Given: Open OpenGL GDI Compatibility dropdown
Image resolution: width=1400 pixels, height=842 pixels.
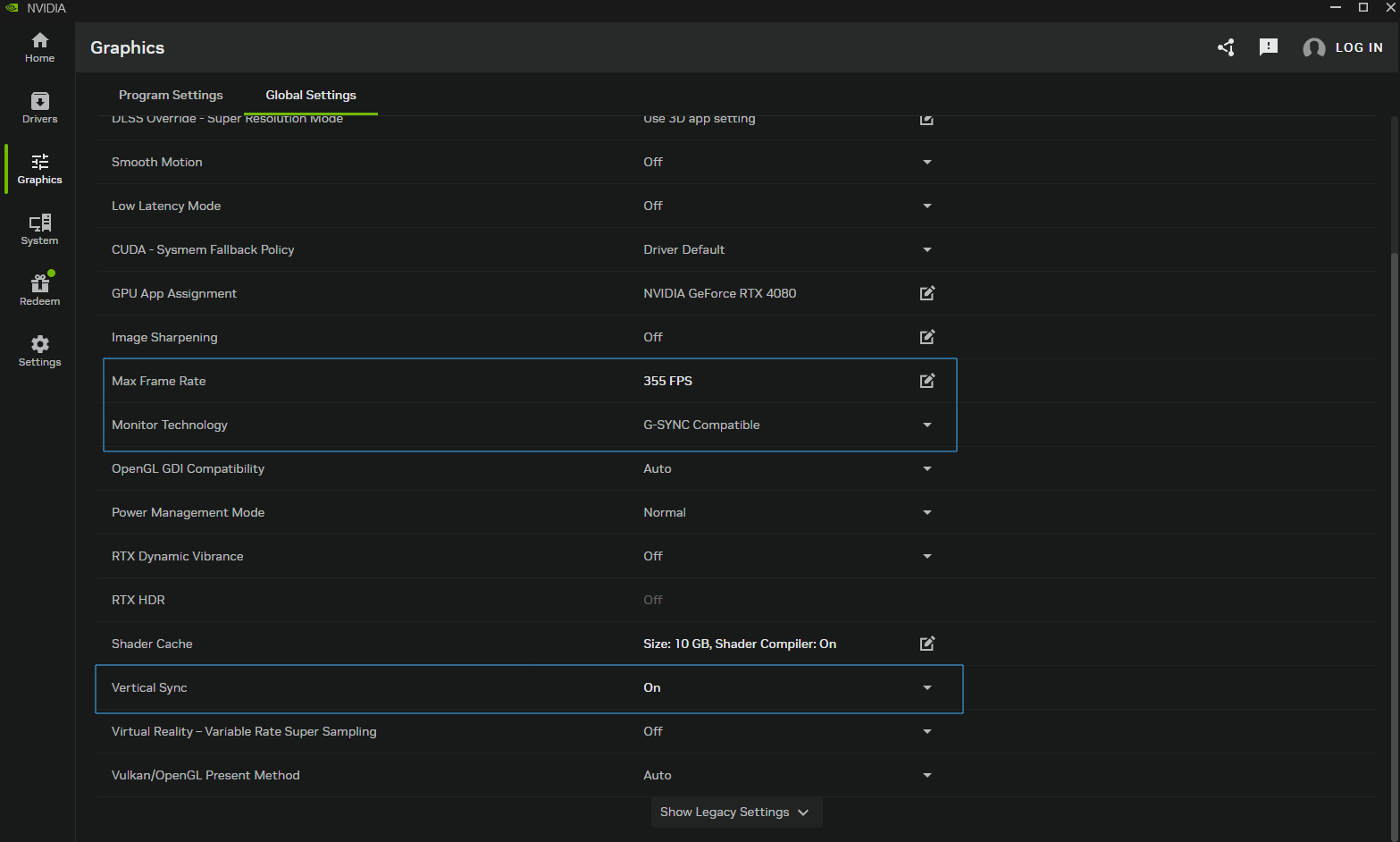Looking at the screenshot, I should coord(927,468).
